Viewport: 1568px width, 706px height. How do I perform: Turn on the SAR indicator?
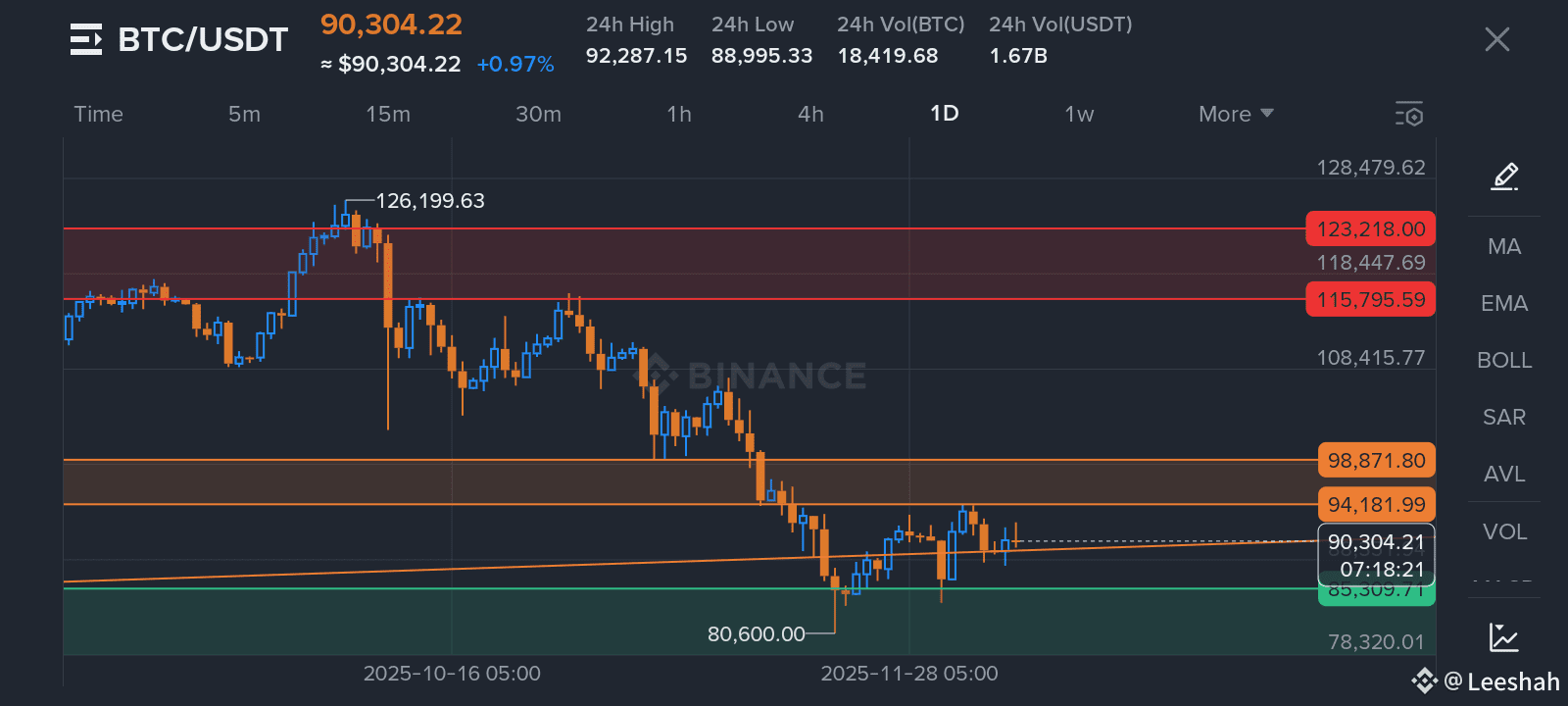1504,418
